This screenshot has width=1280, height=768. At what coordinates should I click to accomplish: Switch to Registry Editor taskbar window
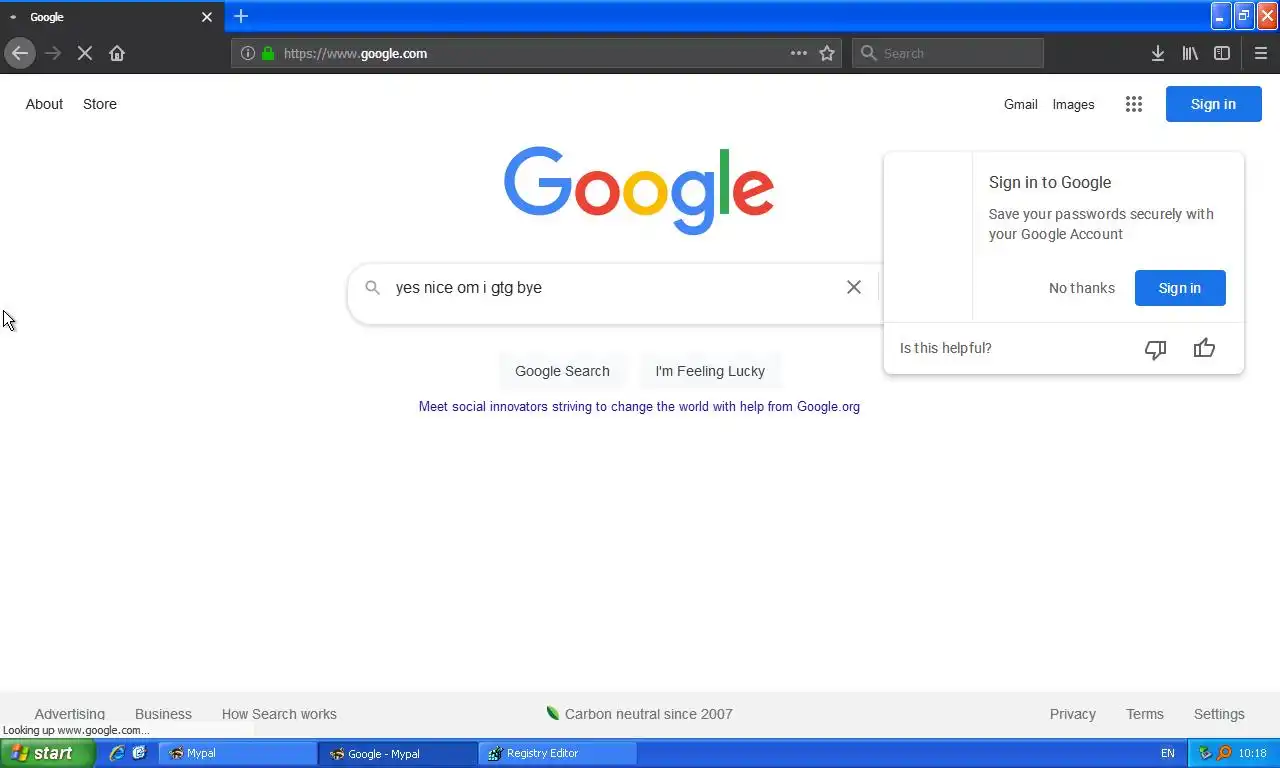pos(558,753)
